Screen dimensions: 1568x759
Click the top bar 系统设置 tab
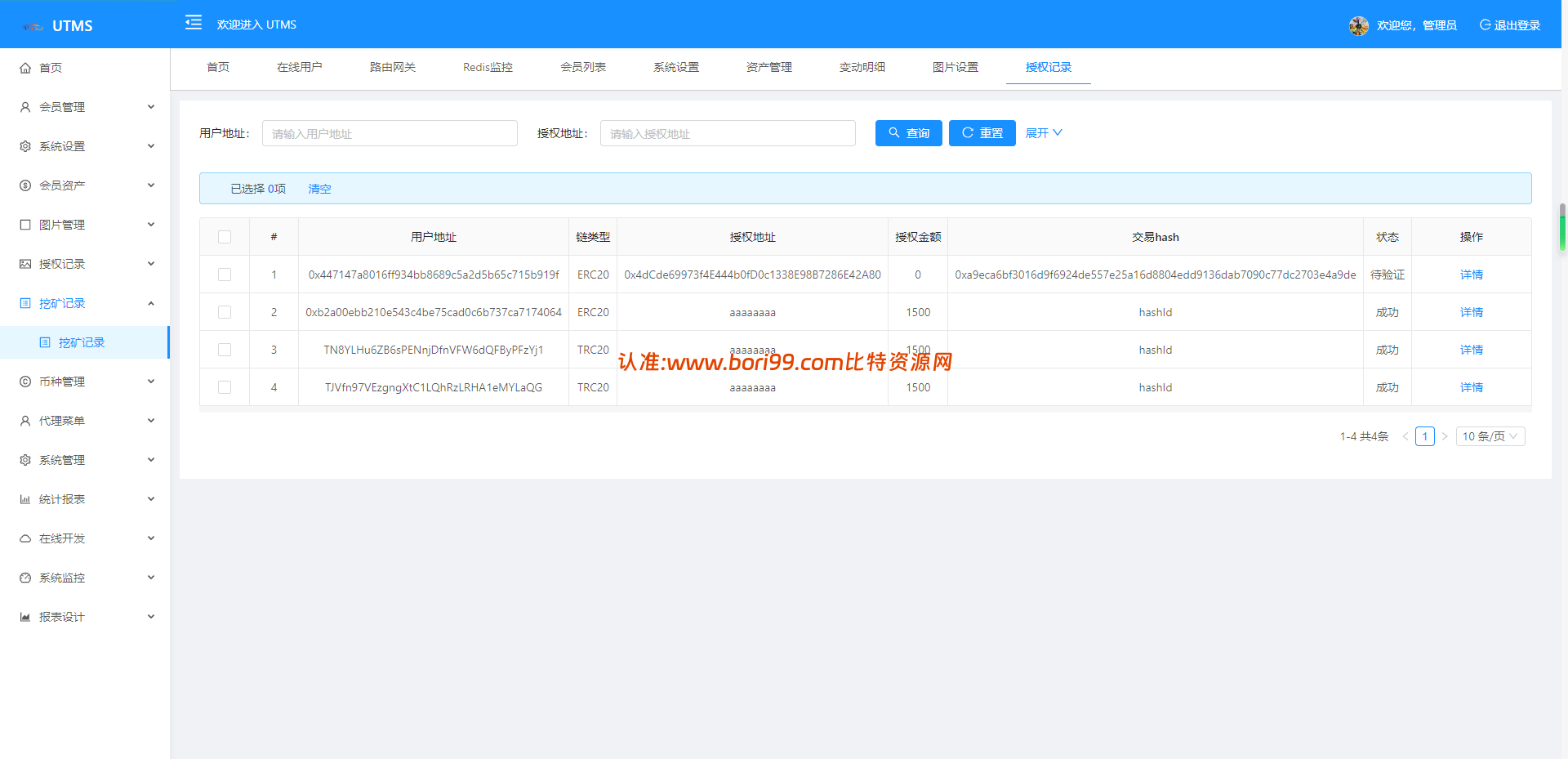676,67
